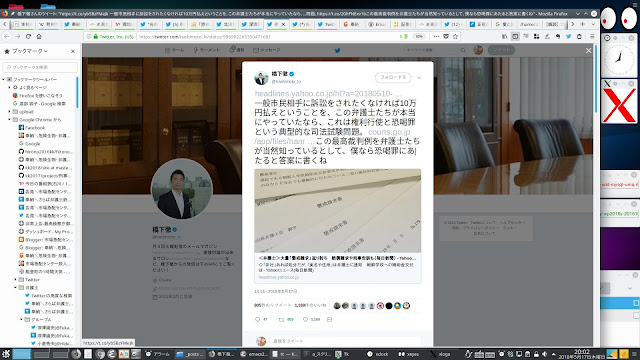Click the Twitter bird logo in header
Screen dimensions: 640x360
(338, 51)
